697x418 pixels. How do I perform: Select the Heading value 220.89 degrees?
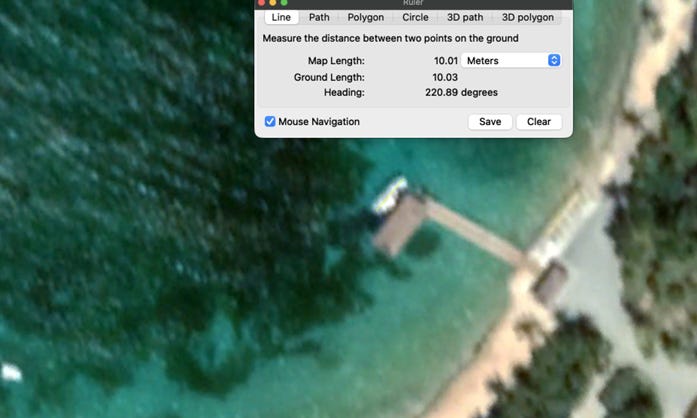click(x=461, y=92)
